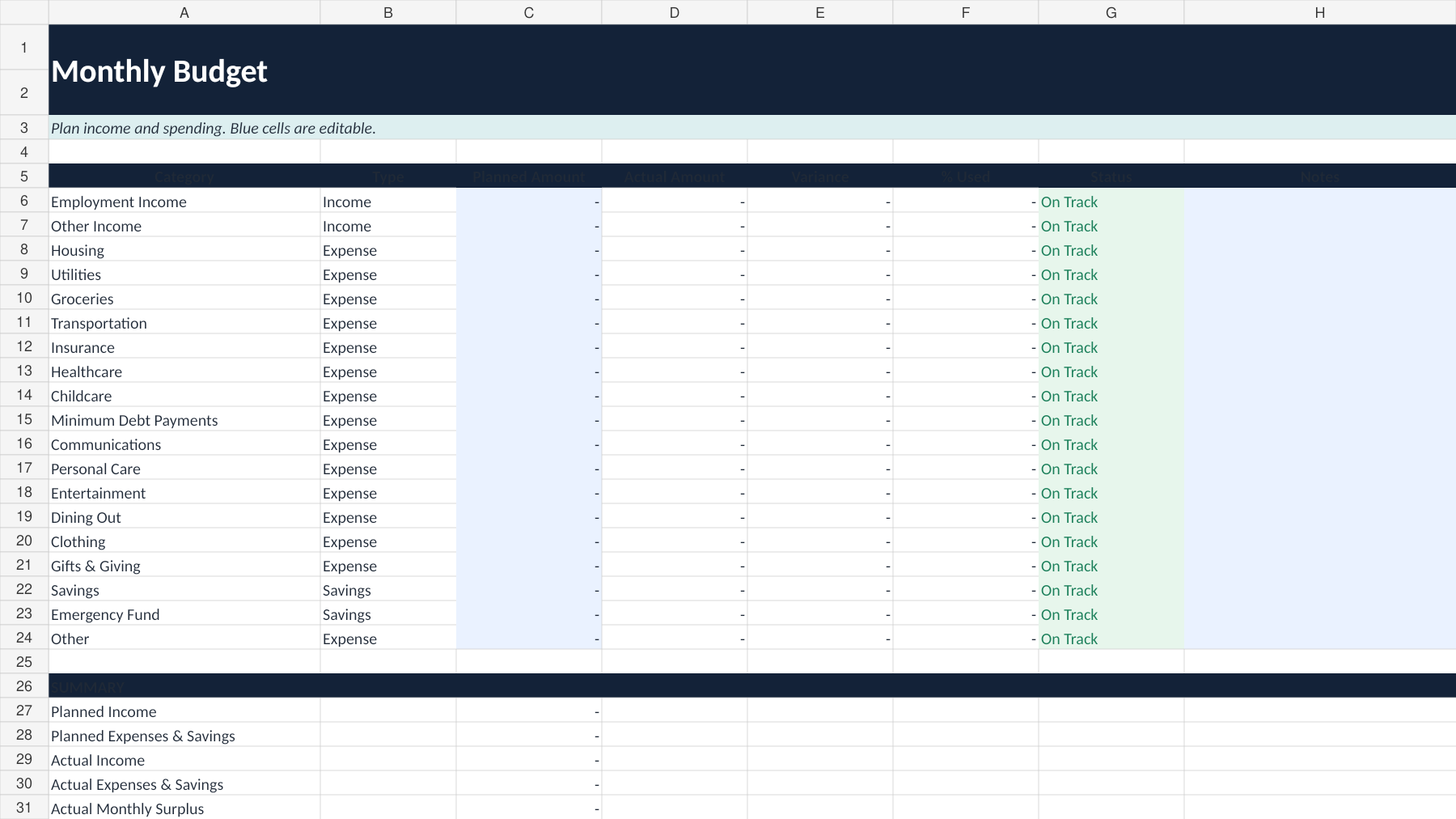Select column A header

pyautogui.click(x=184, y=12)
